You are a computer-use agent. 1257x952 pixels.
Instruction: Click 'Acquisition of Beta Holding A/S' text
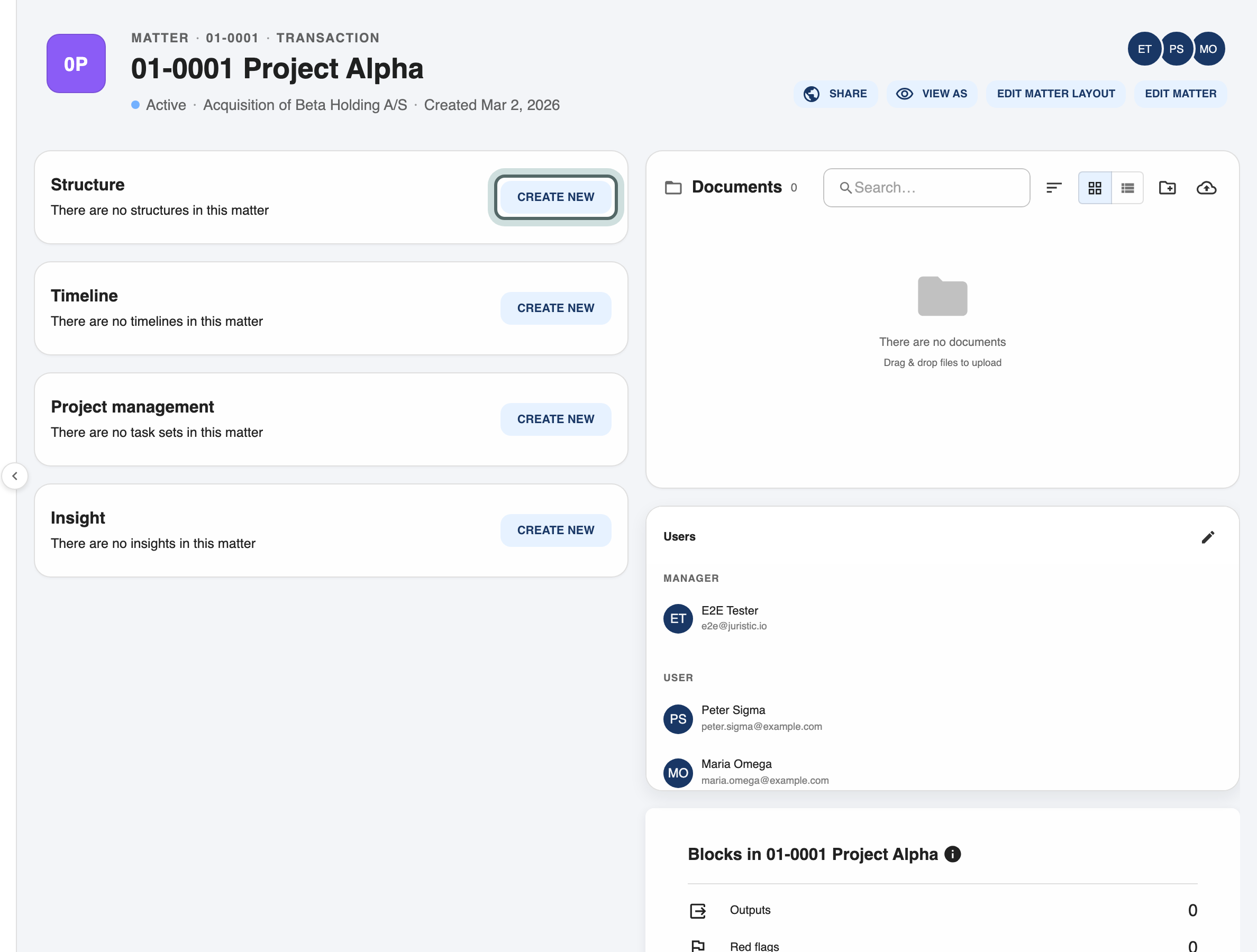click(x=305, y=105)
